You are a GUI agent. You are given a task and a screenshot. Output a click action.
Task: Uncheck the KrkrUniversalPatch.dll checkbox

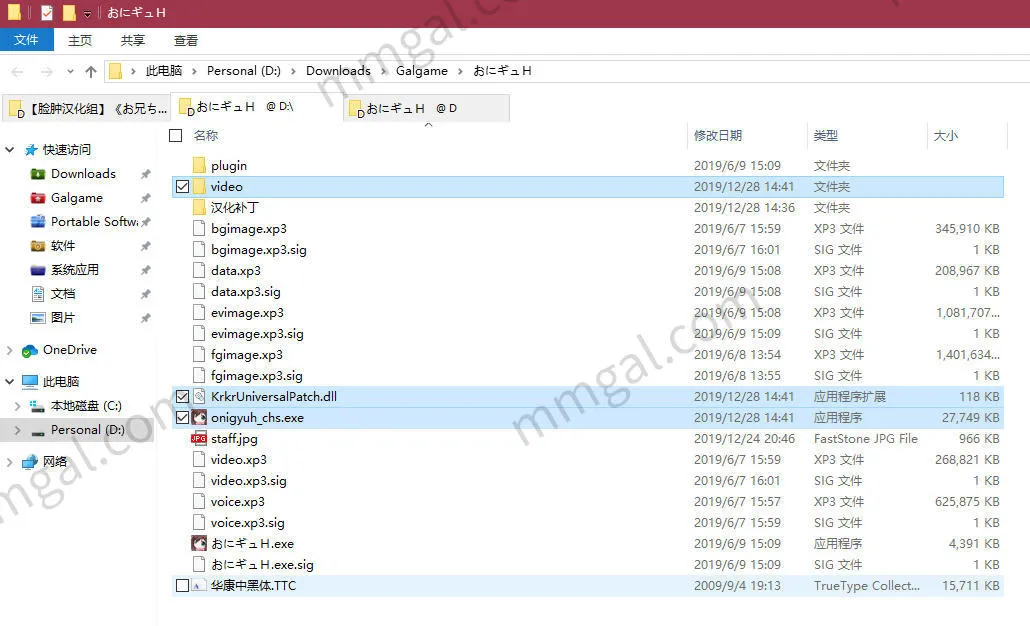pyautogui.click(x=182, y=397)
